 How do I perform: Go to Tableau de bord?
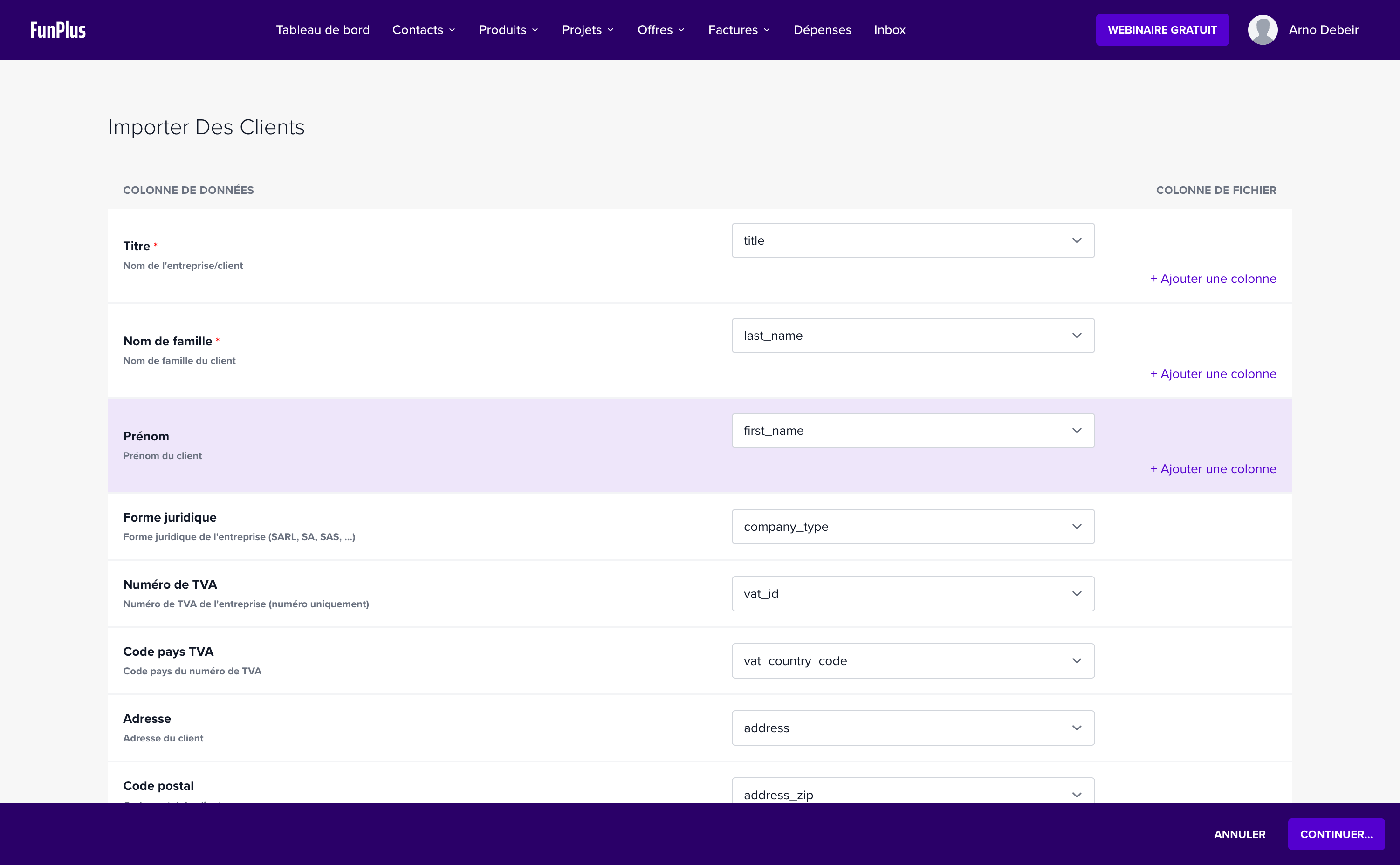pos(323,30)
